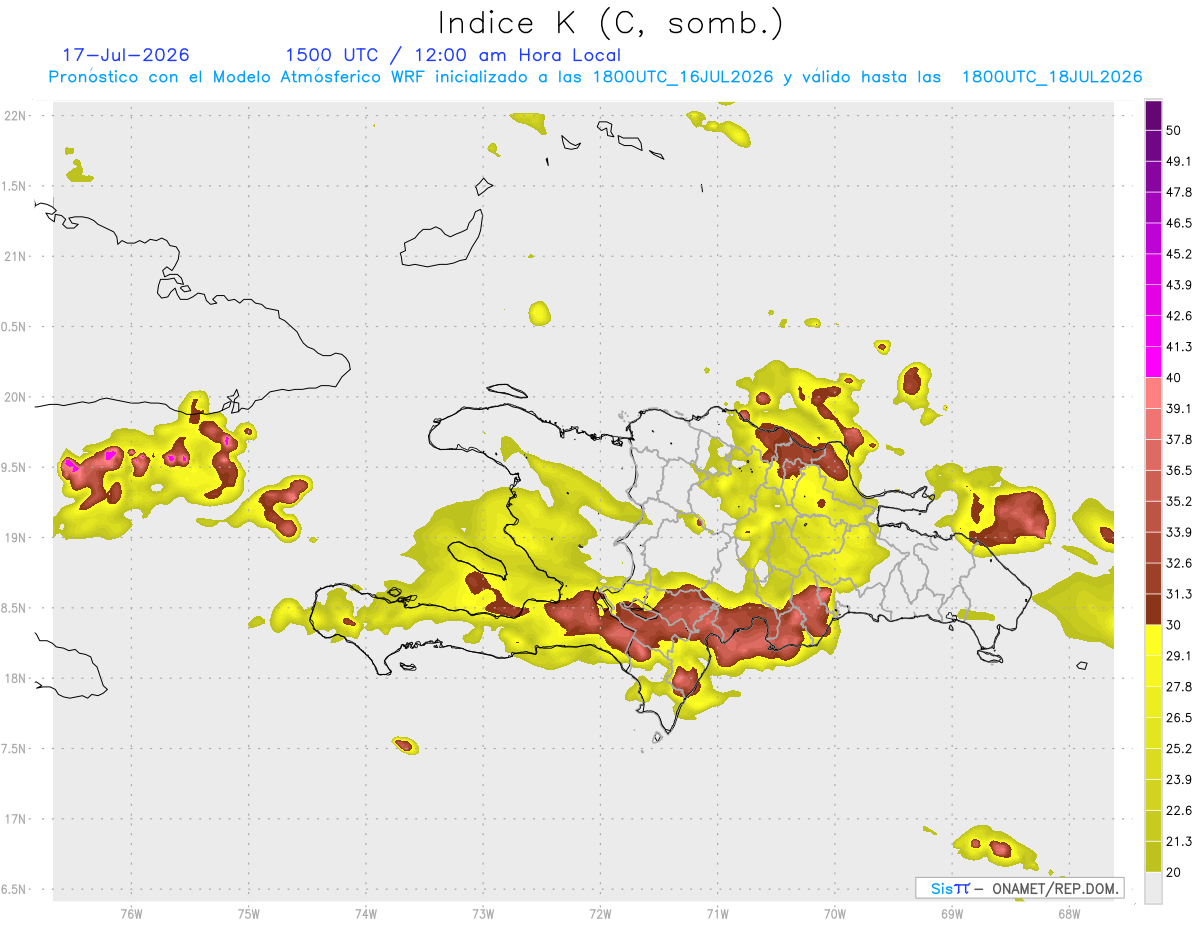Screen dimensions: 1200x927
Task: Click the bright yellow band between 29.1 and 30
Action: tap(1153, 640)
